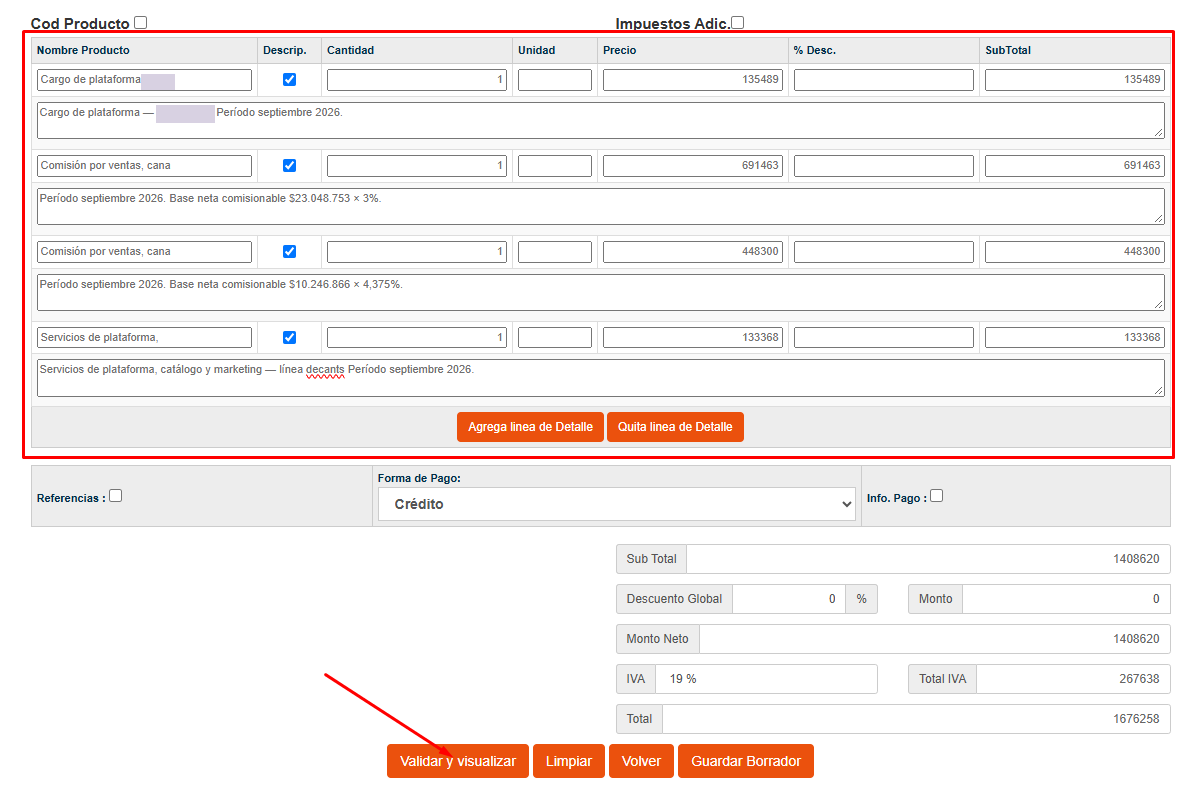Screen dimensions: 1190x791
Task: Click the Total IVA field showing 267638
Action: [1073, 679]
